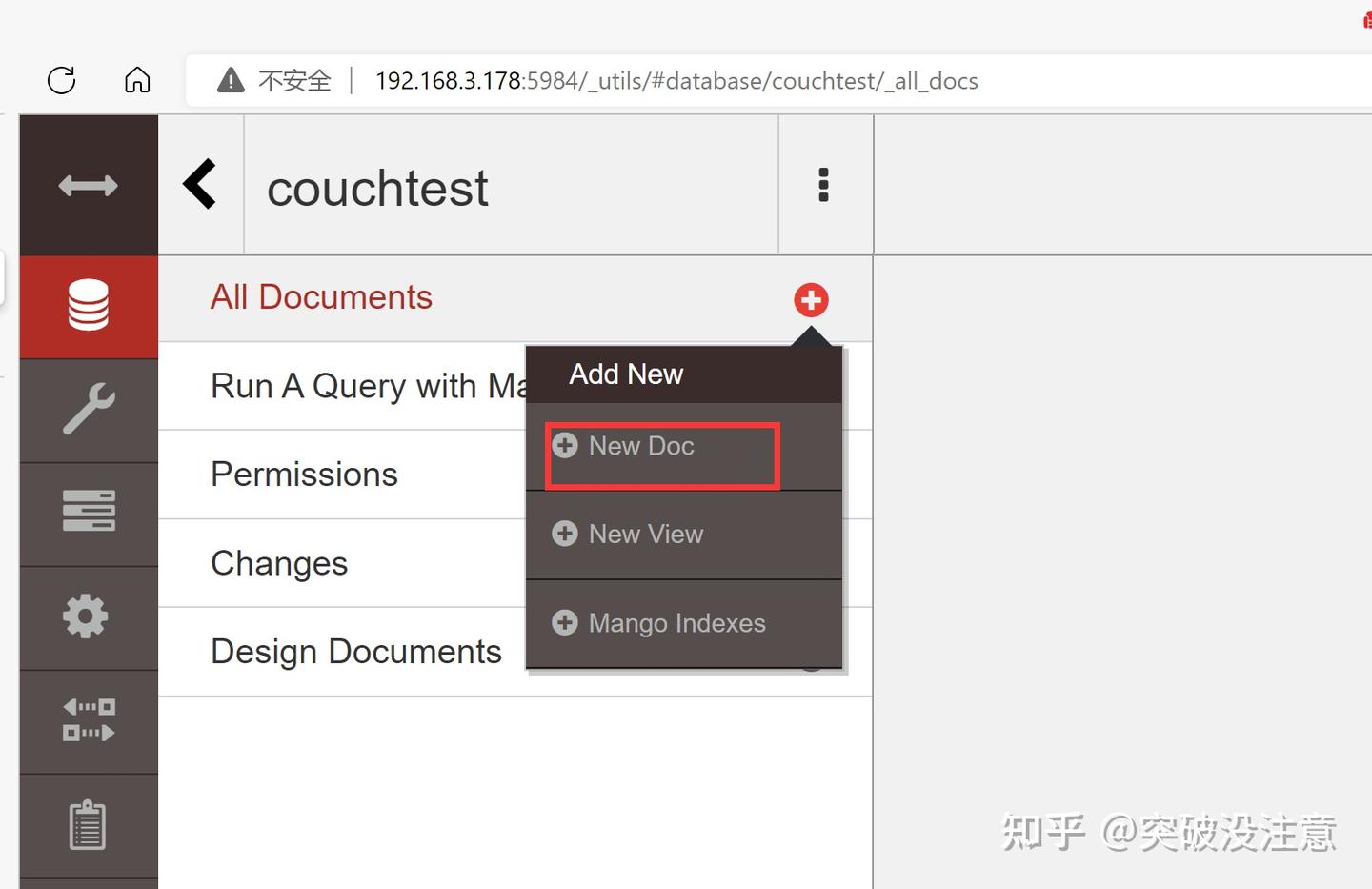Open the Add New dropdown's New View entry

click(645, 534)
